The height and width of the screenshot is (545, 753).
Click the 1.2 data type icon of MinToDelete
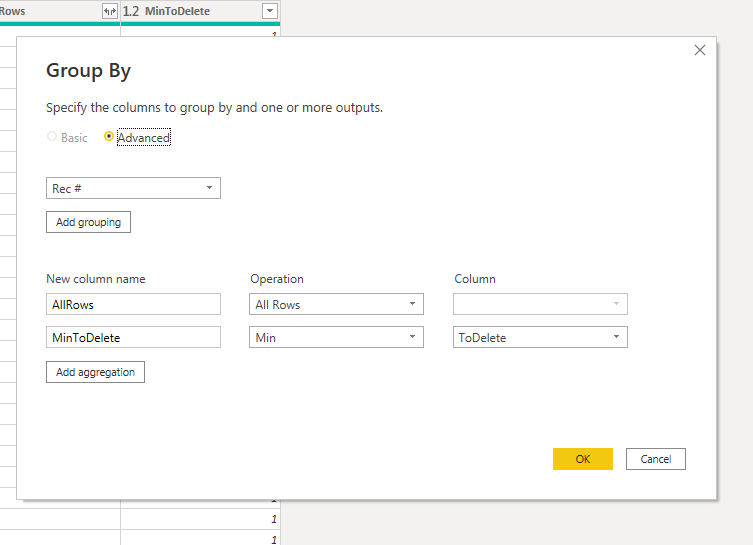131,11
